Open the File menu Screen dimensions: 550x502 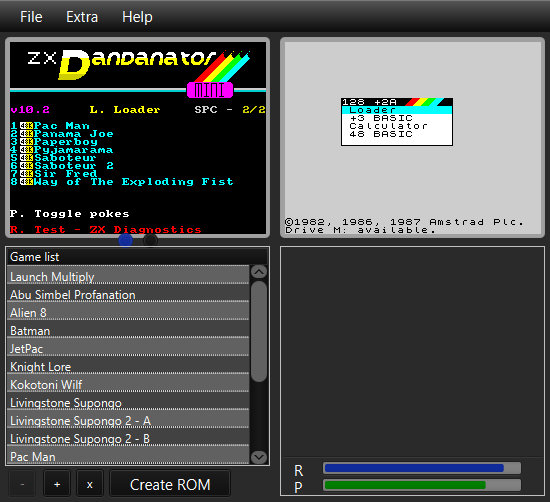(31, 16)
